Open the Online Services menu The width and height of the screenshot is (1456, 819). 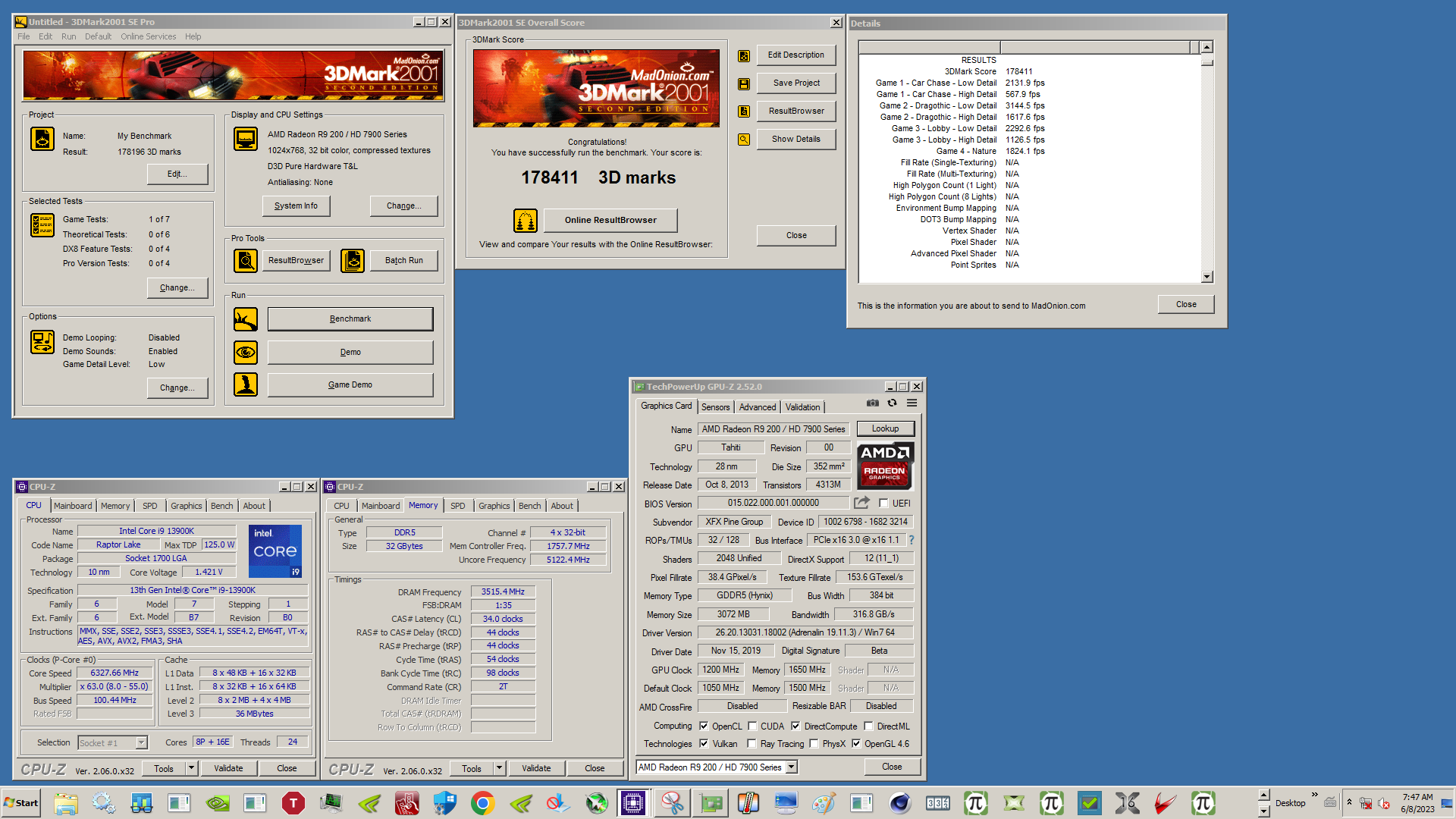pos(148,36)
